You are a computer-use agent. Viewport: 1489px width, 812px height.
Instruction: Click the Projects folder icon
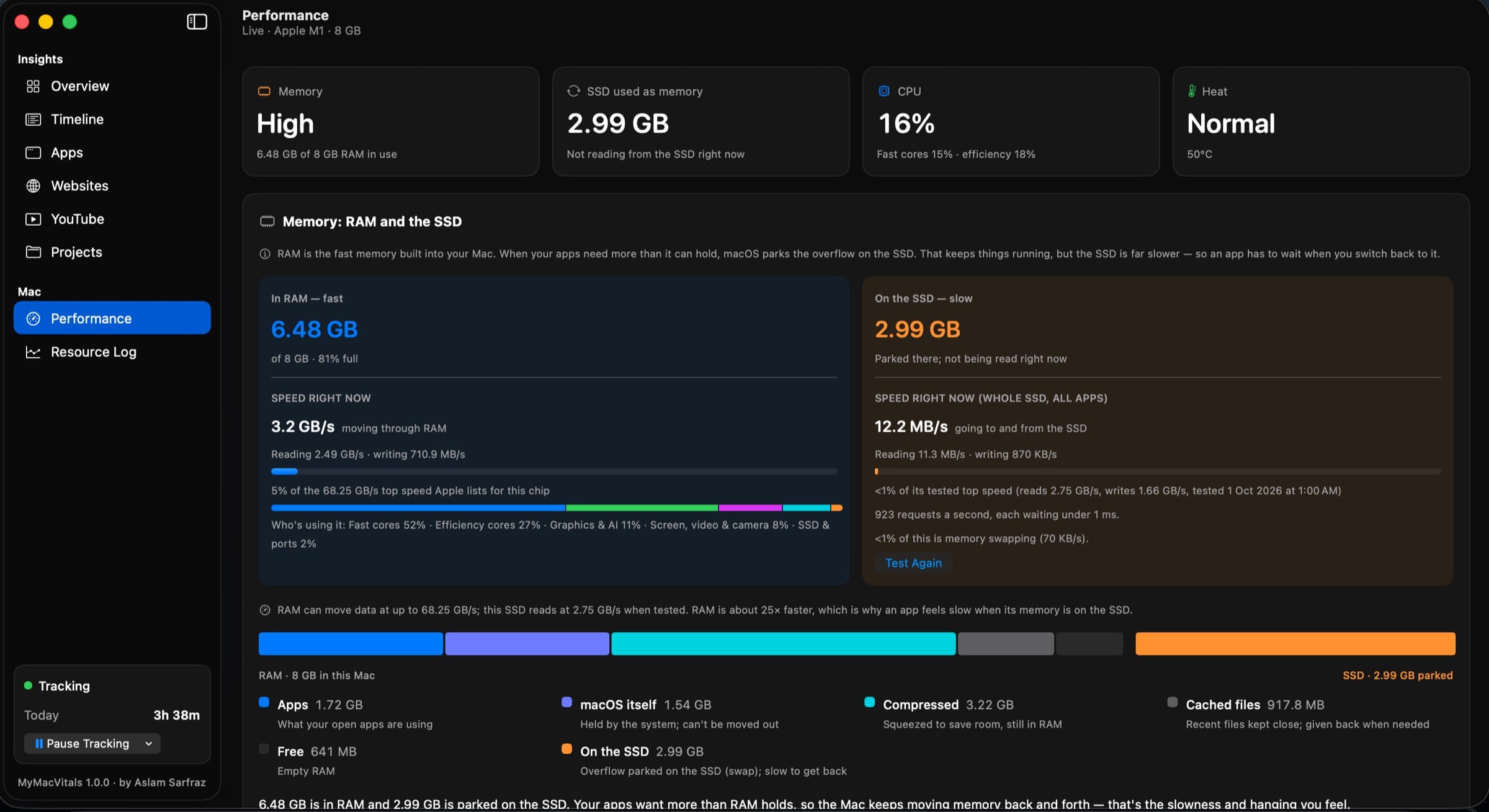pyautogui.click(x=33, y=252)
